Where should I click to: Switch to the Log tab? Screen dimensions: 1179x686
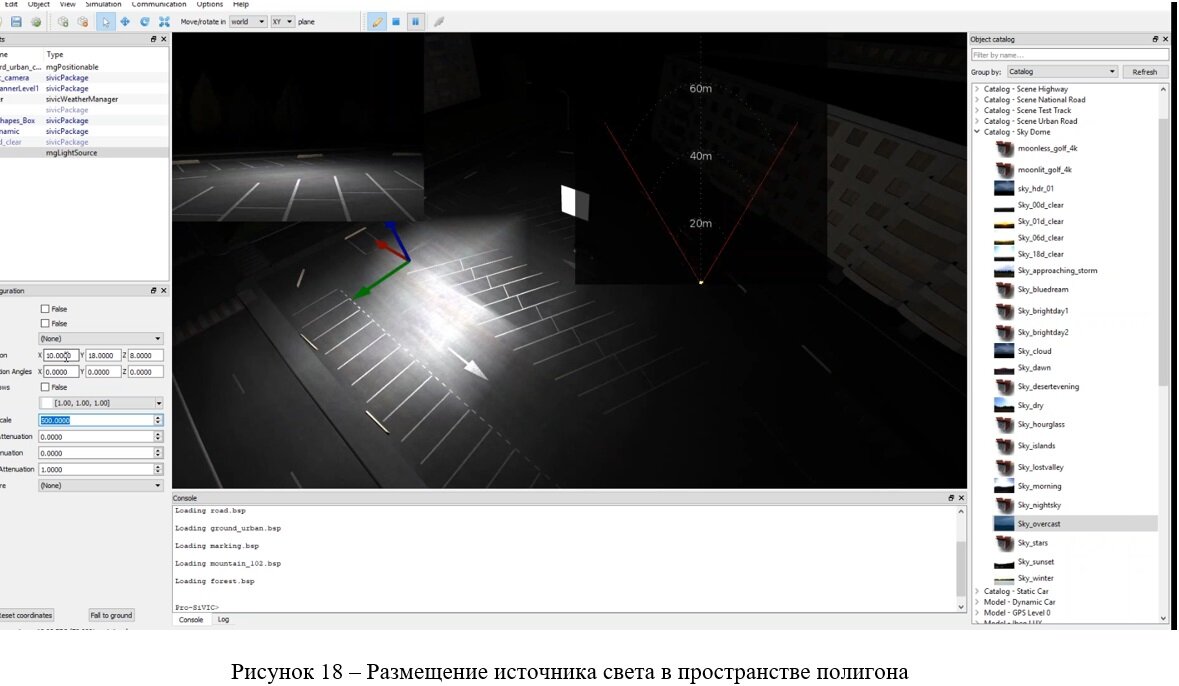(223, 620)
